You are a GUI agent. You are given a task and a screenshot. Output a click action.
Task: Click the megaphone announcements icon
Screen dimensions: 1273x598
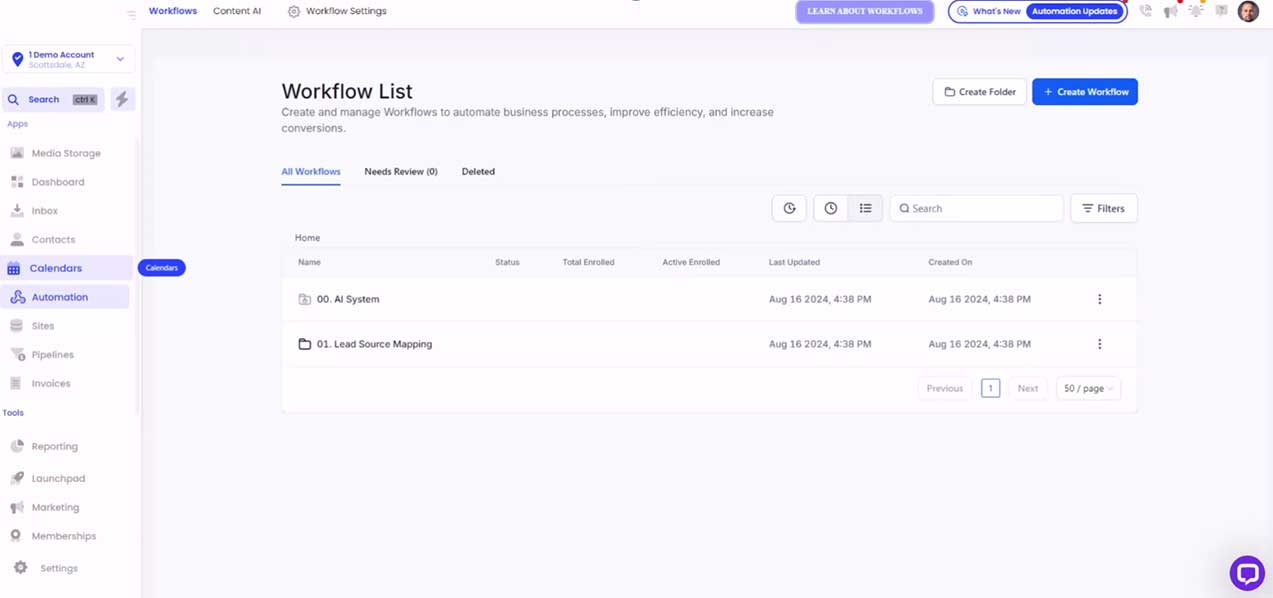(x=1170, y=10)
